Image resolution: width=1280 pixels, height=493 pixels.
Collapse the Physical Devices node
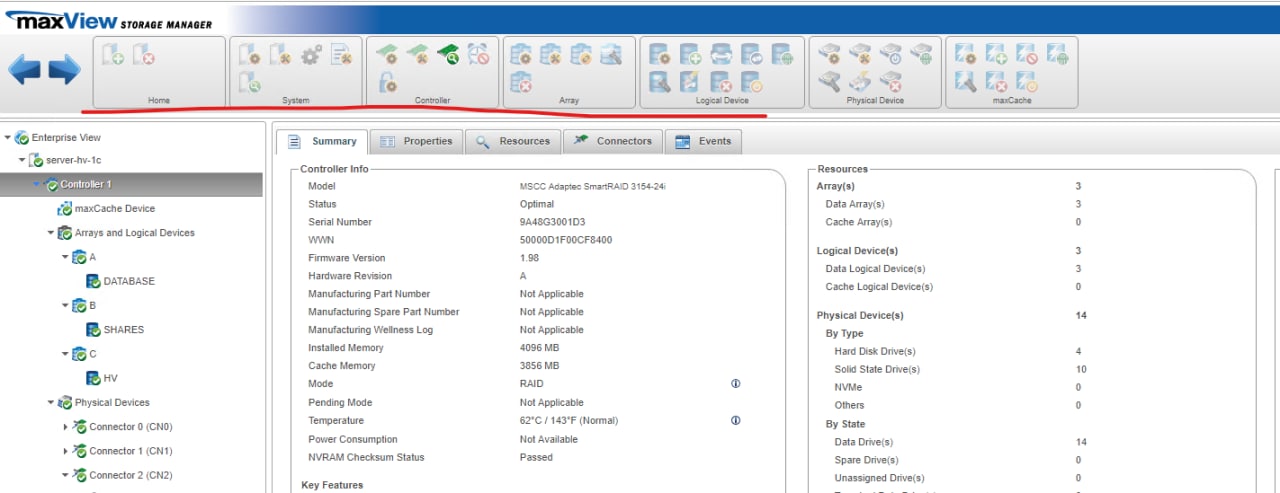[51, 402]
